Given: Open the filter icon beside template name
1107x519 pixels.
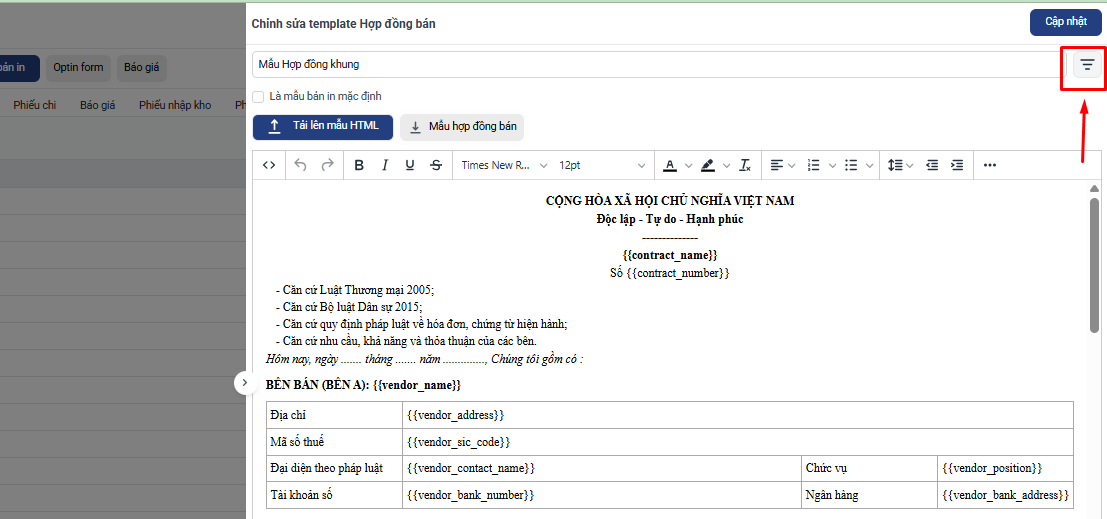Looking at the screenshot, I should tap(1087, 65).
